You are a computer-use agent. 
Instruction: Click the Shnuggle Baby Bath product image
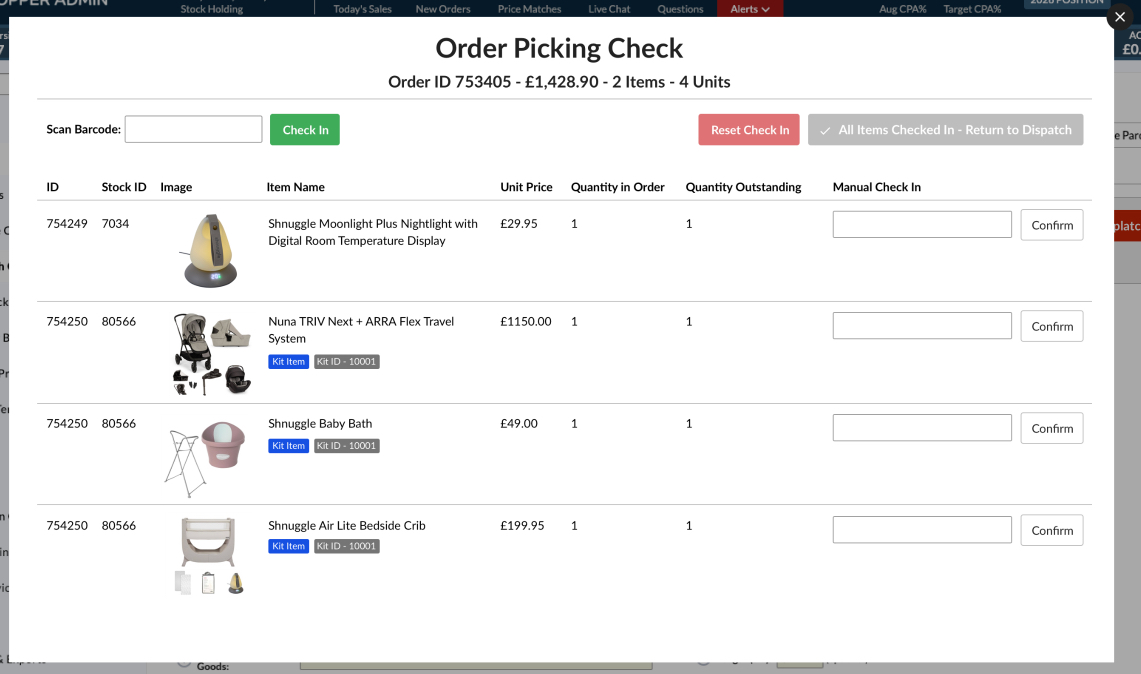point(205,459)
